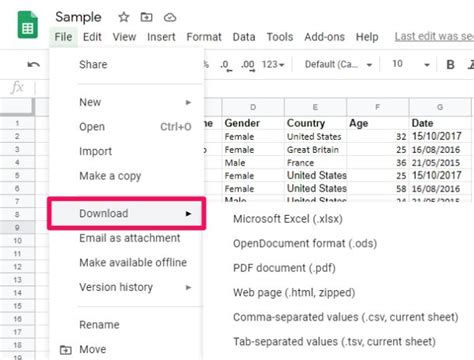Download as Microsoft Excel (.xlsx)
The image size is (474, 360).
tap(288, 219)
